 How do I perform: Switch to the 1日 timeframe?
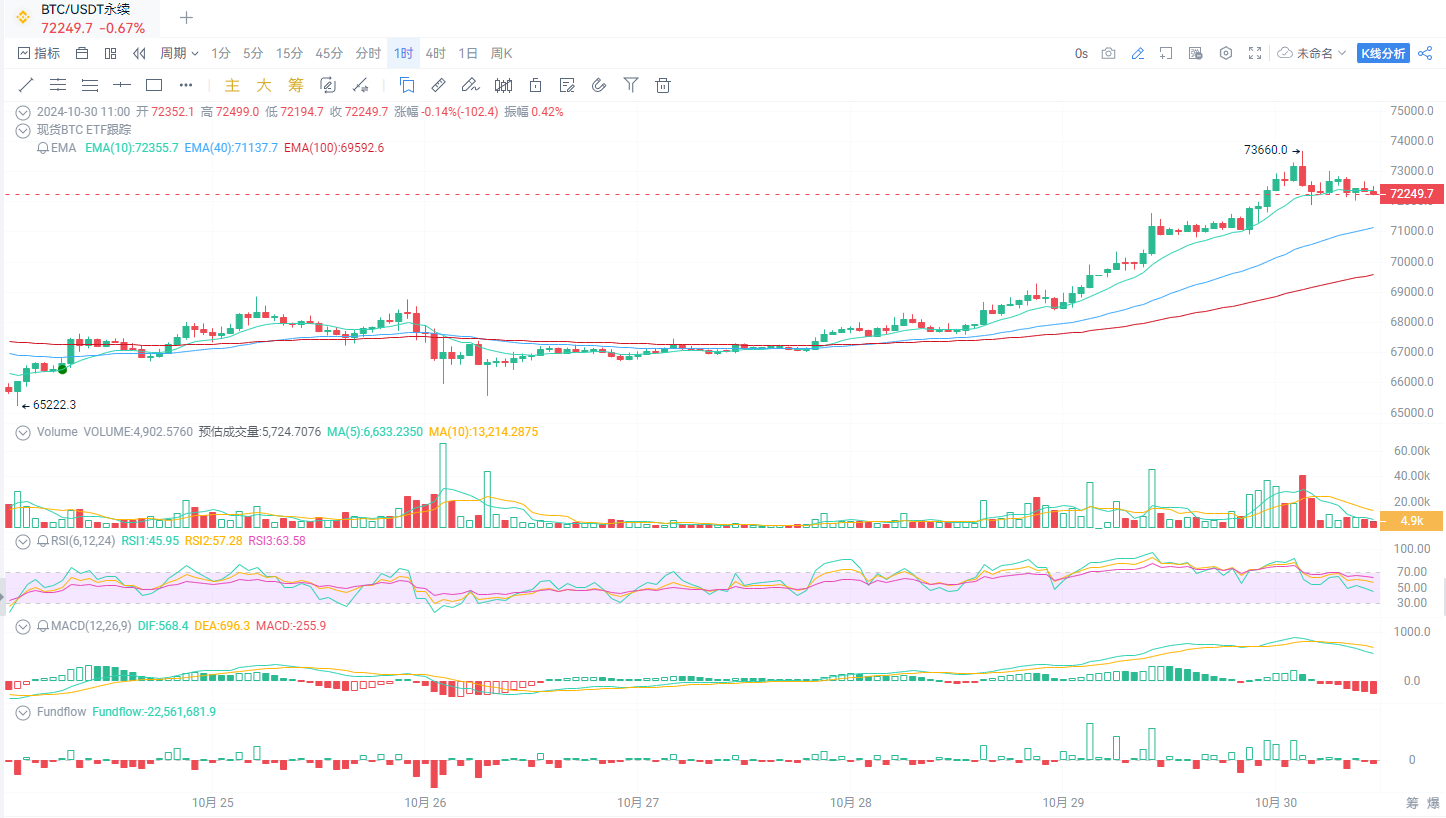tap(468, 53)
